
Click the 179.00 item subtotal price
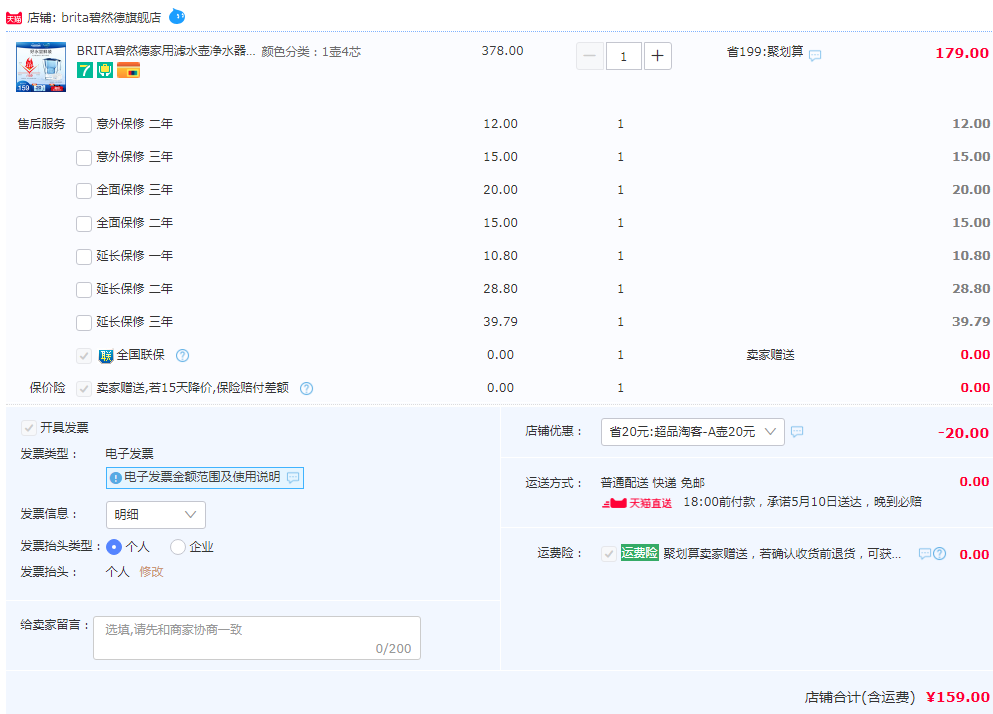point(962,53)
